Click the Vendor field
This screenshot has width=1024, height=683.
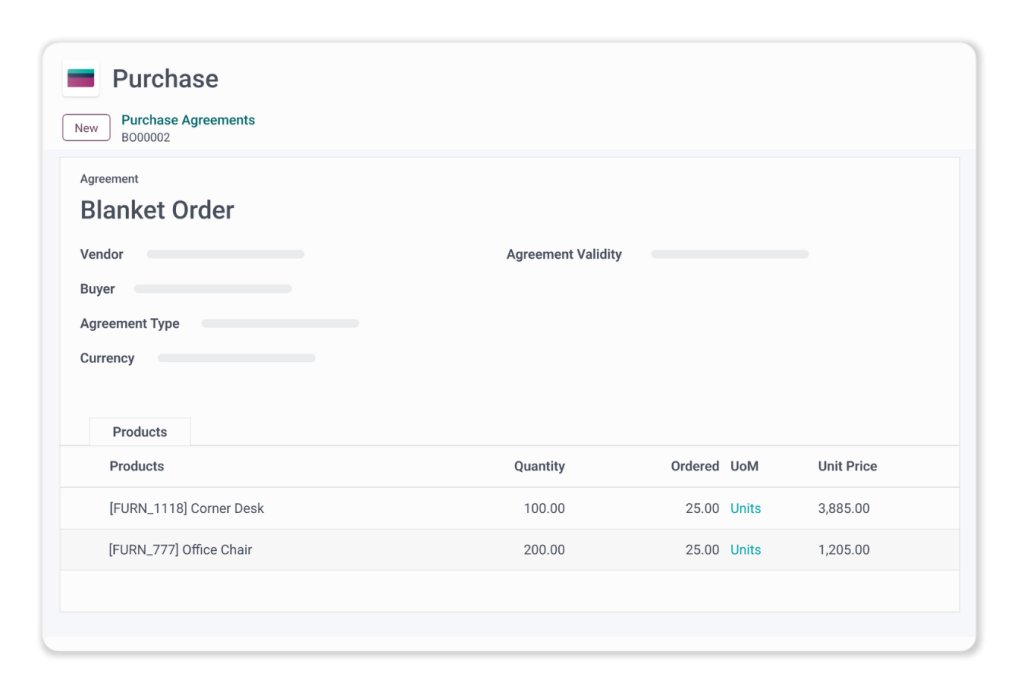click(225, 255)
